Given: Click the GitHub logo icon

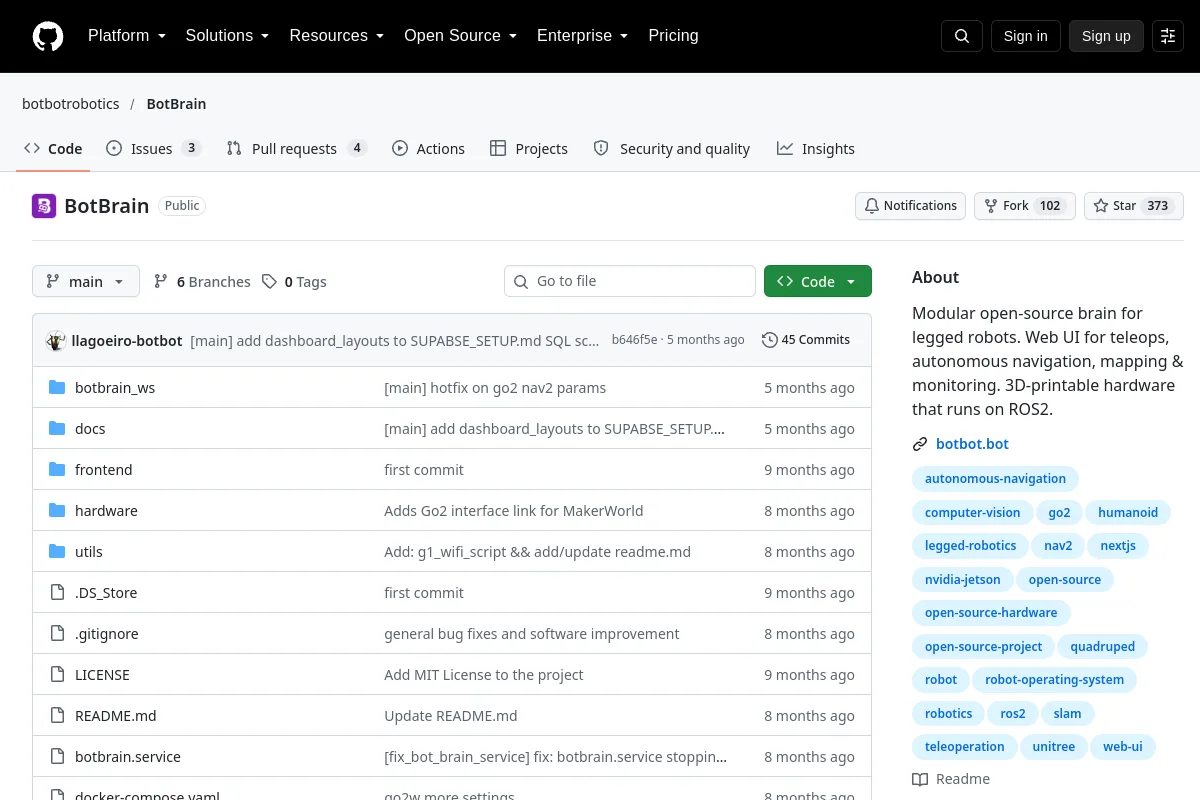Looking at the screenshot, I should (x=48, y=36).
